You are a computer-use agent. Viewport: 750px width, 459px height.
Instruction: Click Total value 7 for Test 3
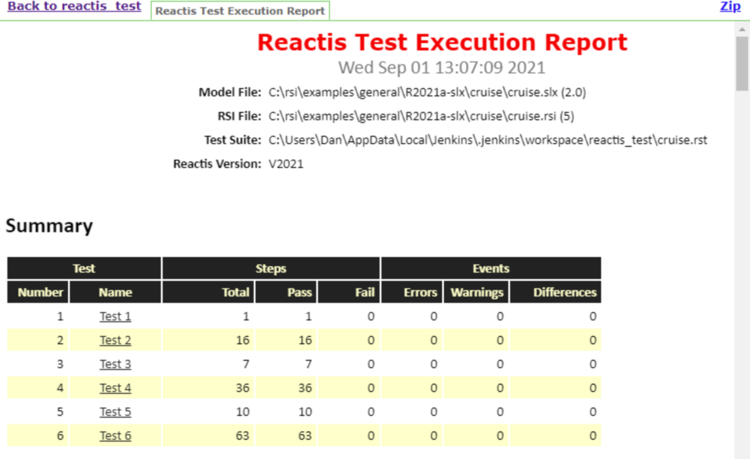pos(246,364)
